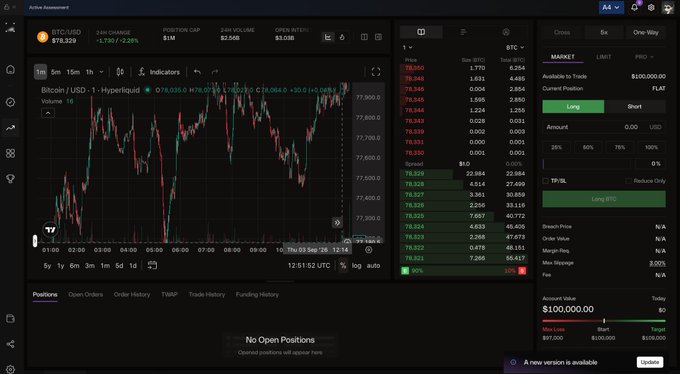Click the circular icon in order book header

[x=506, y=32]
